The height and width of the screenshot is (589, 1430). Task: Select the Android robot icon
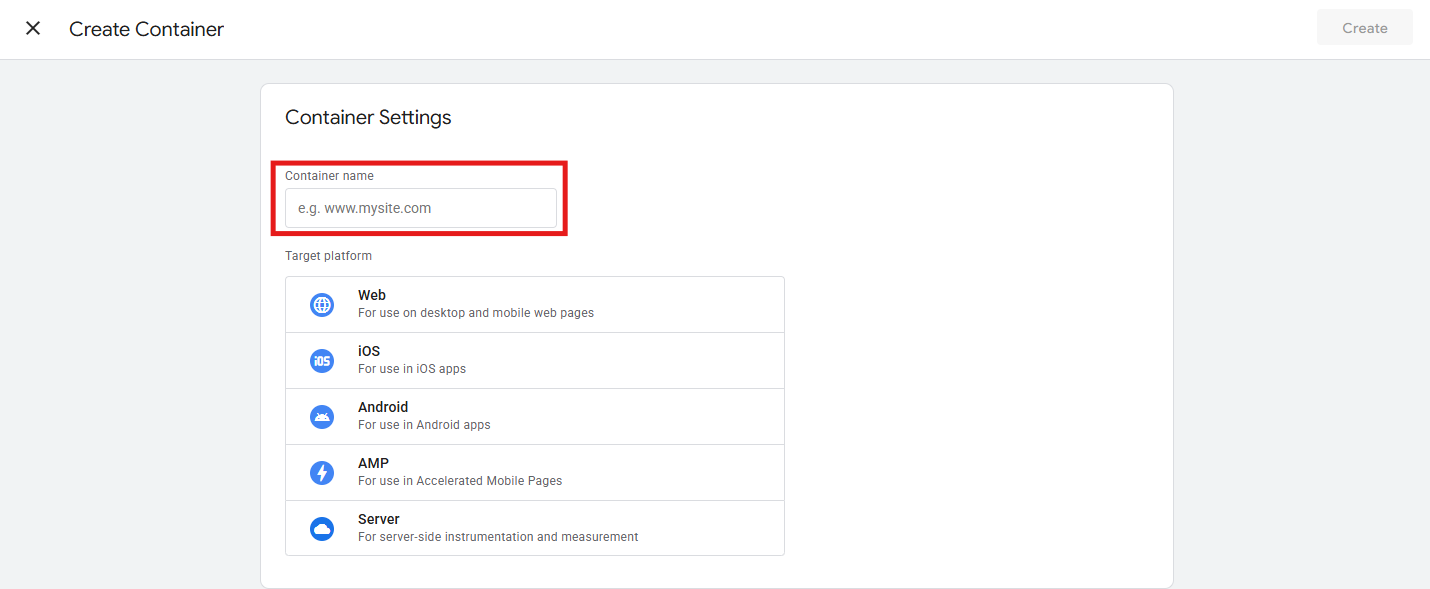click(x=322, y=417)
